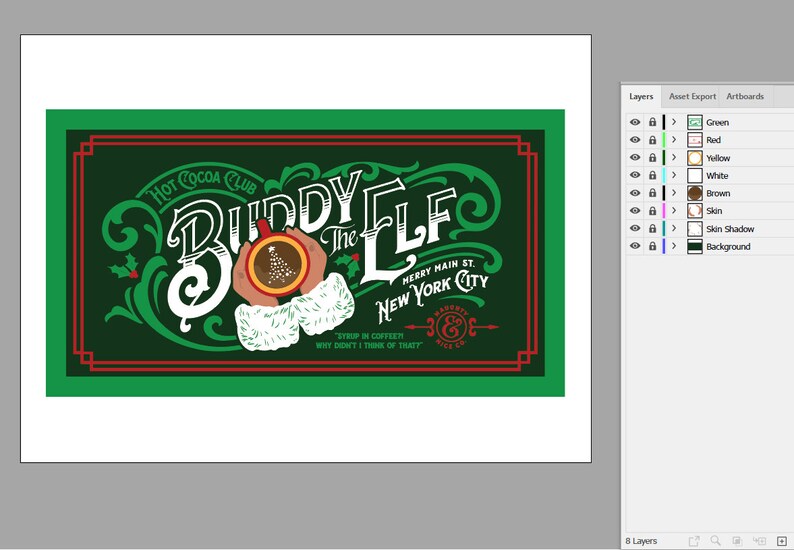This screenshot has width=794, height=550.
Task: Switch to the Asset Export tab
Action: [692, 96]
